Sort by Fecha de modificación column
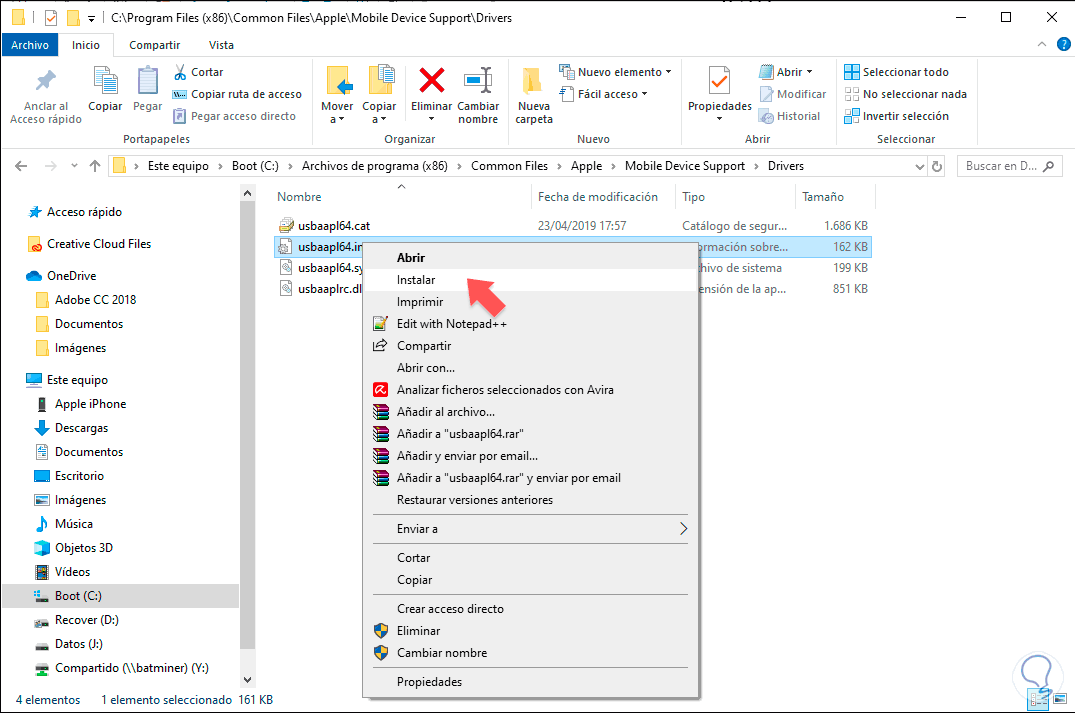The width and height of the screenshot is (1075, 713). [x=597, y=197]
